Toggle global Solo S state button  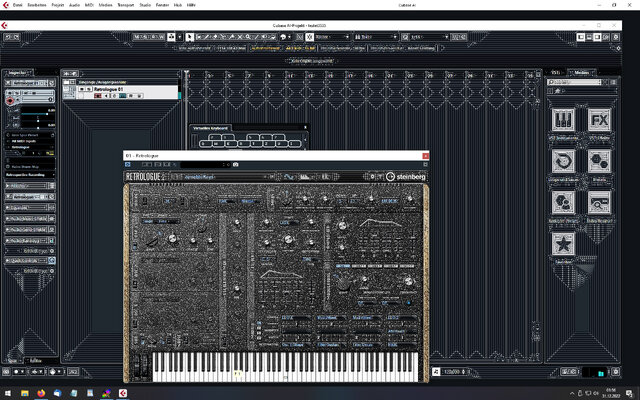coord(145,37)
